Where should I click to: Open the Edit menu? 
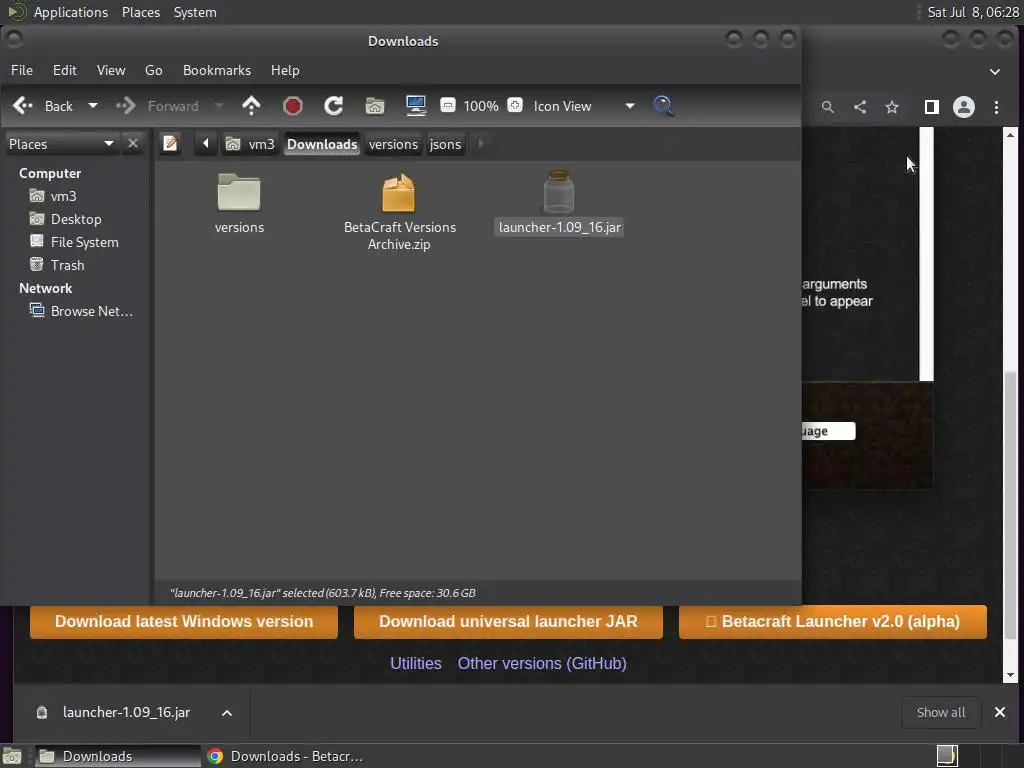coord(65,70)
